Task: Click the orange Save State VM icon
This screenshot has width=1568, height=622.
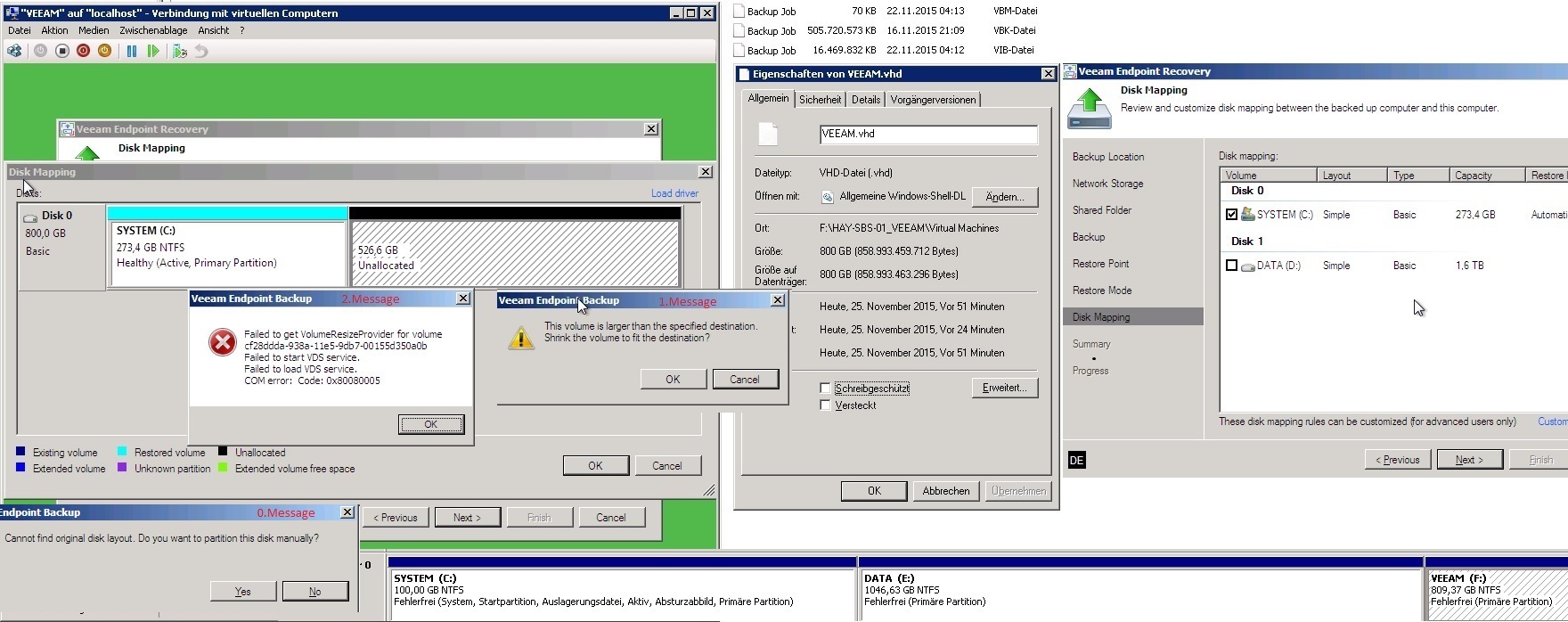Action: [104, 51]
